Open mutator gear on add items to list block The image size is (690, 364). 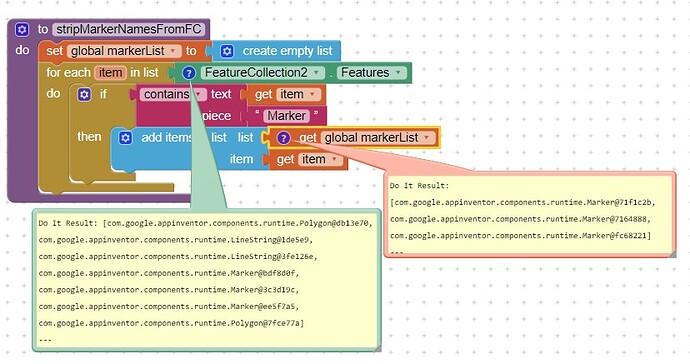126,138
